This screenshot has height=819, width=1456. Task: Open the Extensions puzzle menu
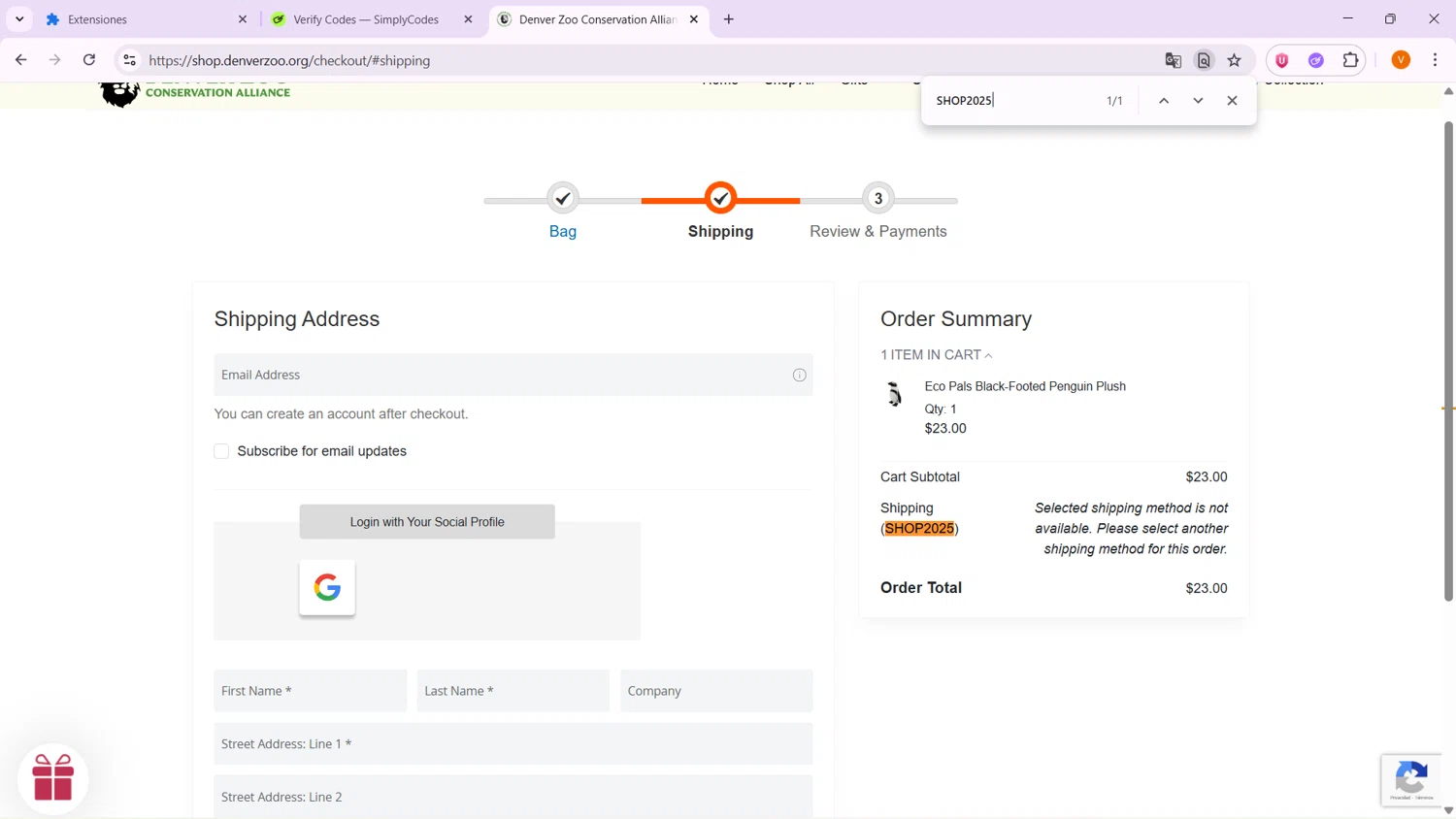click(x=1350, y=60)
